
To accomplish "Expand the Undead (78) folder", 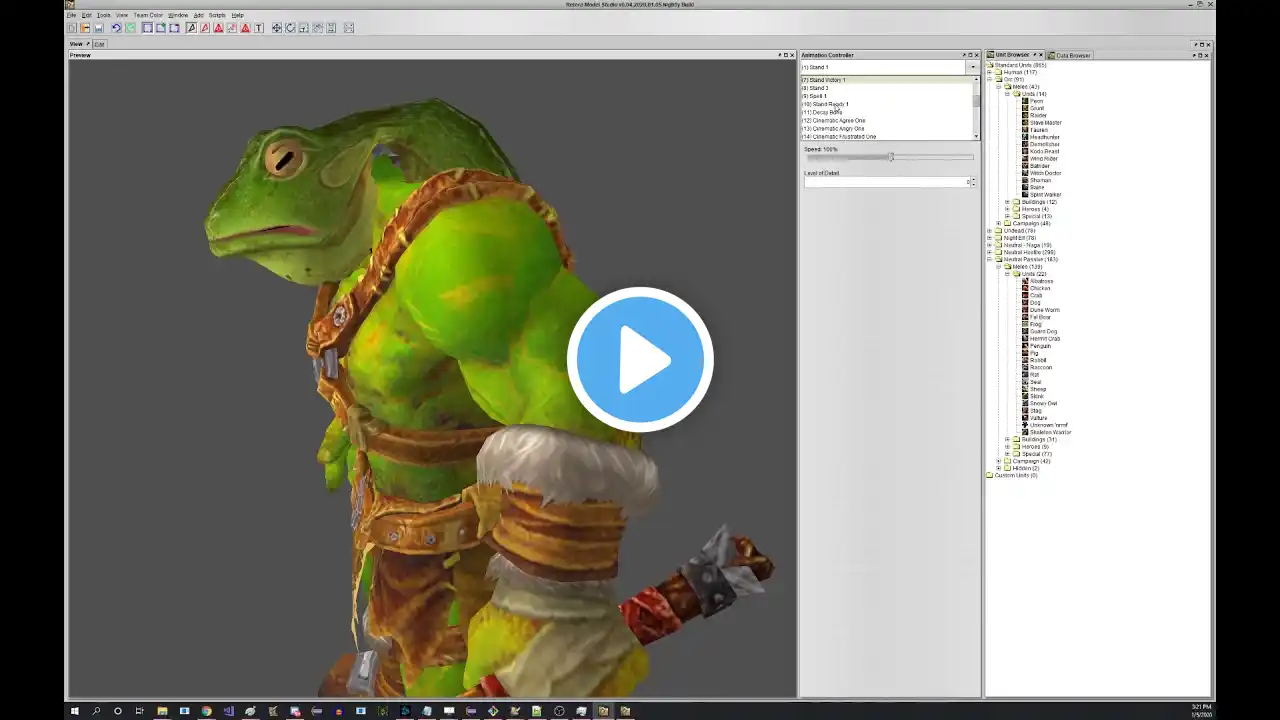I will (x=990, y=231).
